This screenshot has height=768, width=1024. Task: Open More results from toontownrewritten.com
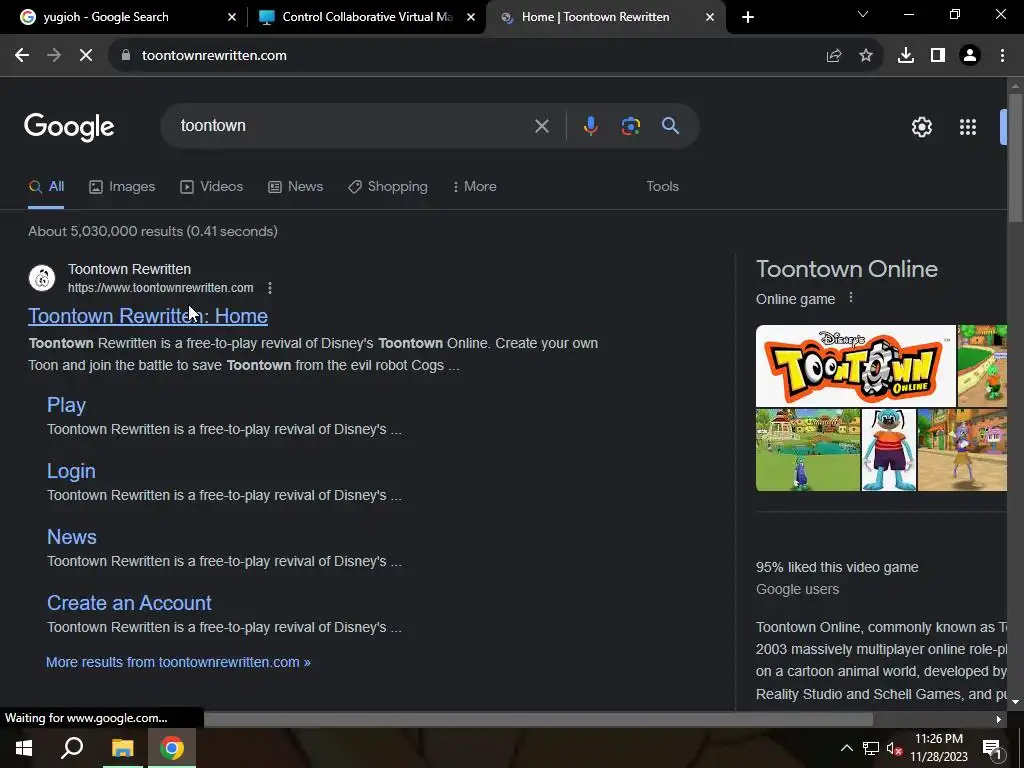(x=178, y=662)
